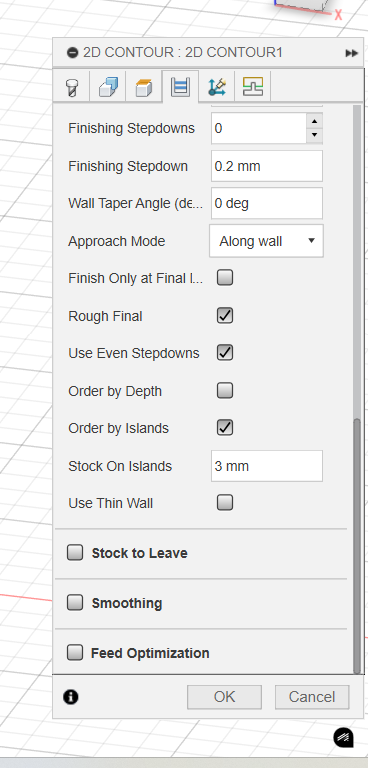
Task: Click the info icon at dialog bottom
Action: coord(71,696)
